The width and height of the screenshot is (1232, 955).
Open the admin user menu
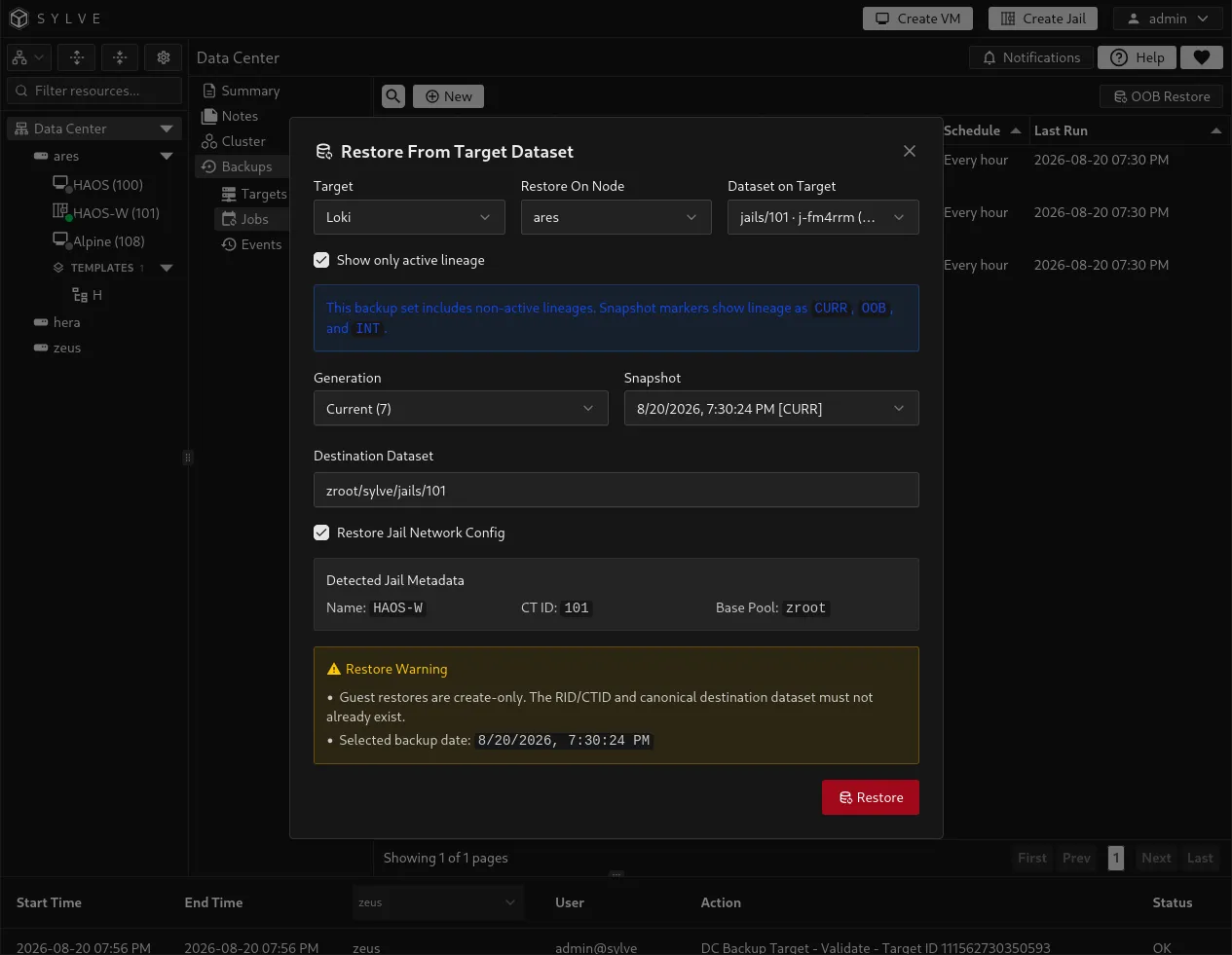tap(1168, 18)
